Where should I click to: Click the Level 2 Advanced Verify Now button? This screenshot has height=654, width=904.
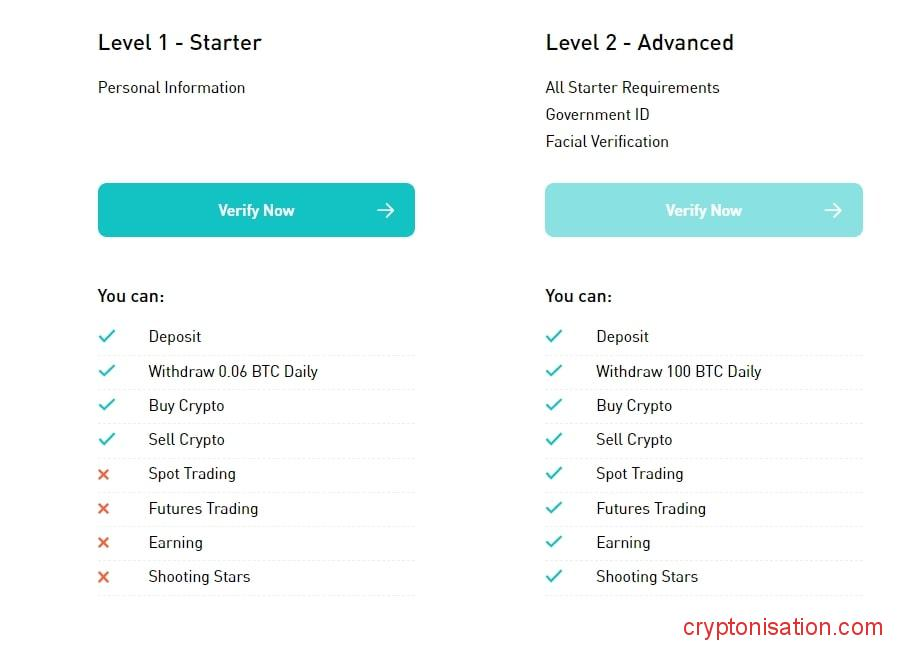click(703, 210)
